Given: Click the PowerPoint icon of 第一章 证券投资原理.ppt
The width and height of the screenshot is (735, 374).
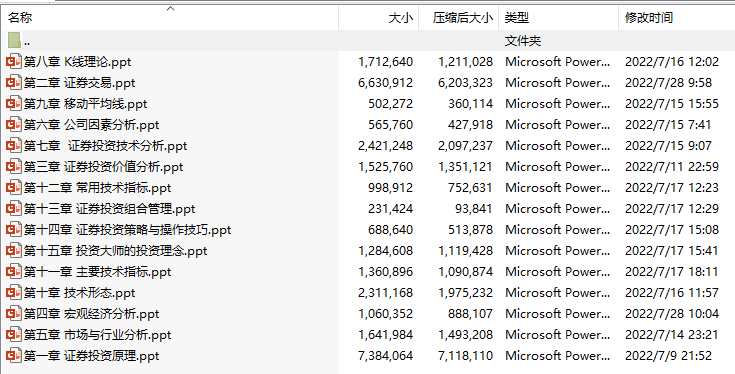Looking at the screenshot, I should click(x=14, y=356).
